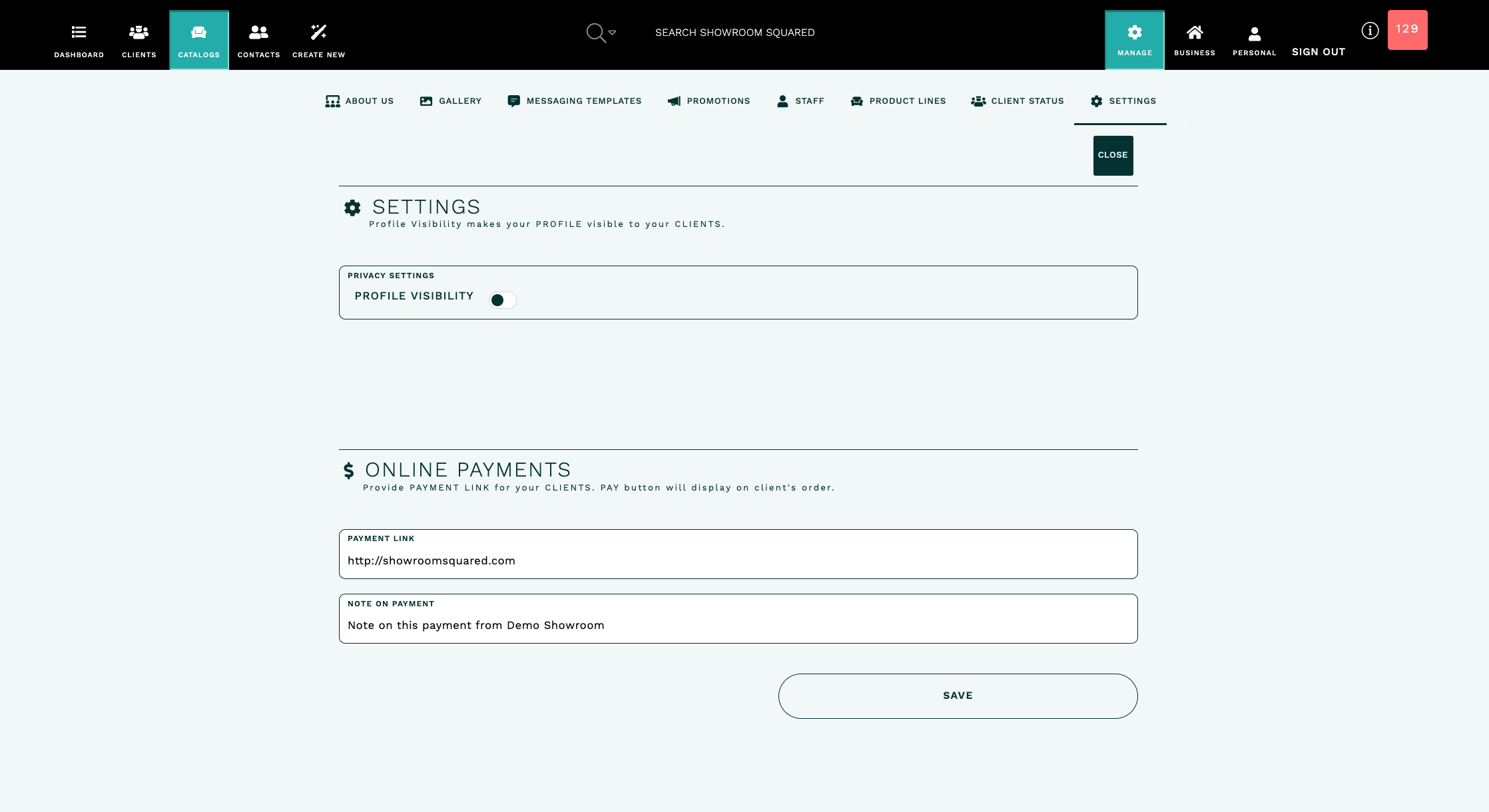Open the Client Status tab
The width and height of the screenshot is (1489, 812).
coord(1017,101)
